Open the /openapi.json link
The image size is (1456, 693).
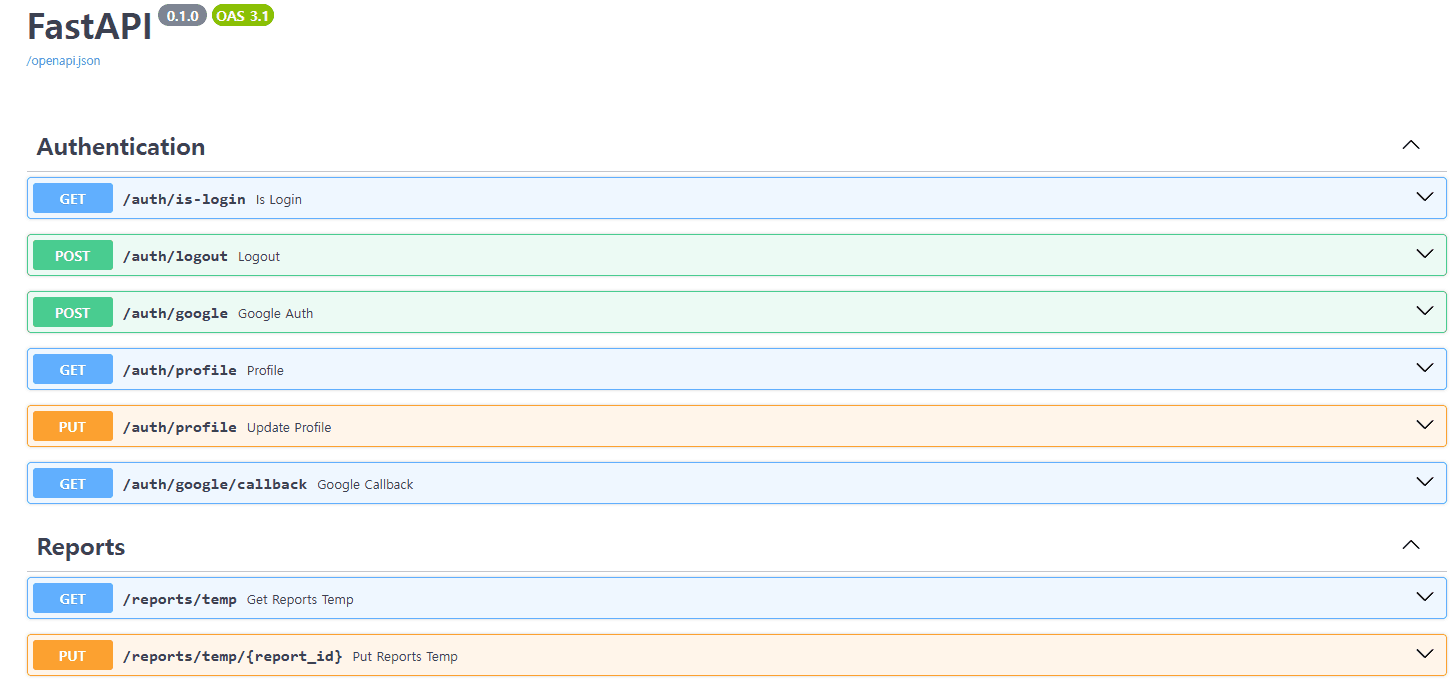tap(64, 61)
